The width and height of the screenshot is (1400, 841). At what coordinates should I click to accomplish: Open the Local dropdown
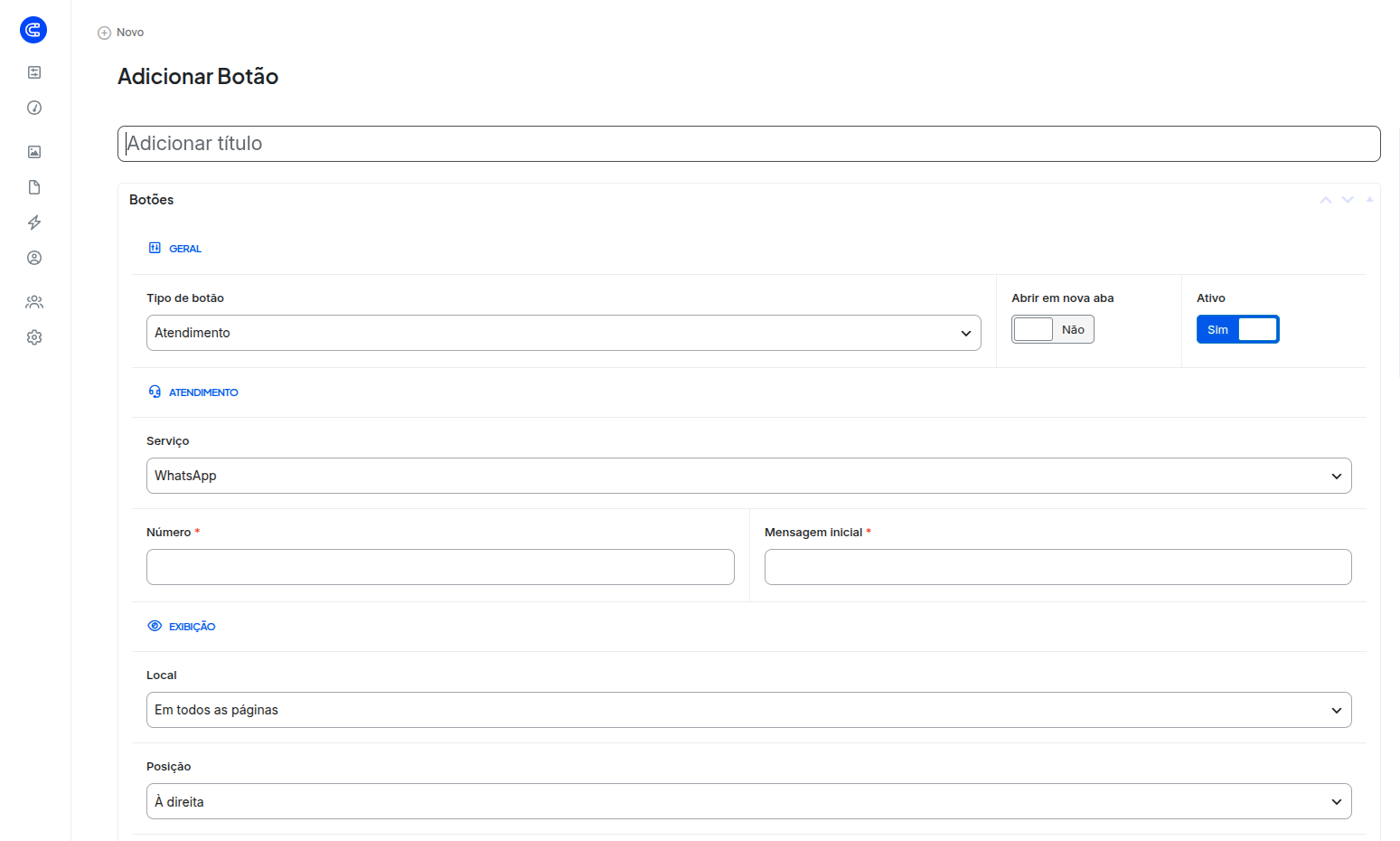pyautogui.click(x=749, y=710)
